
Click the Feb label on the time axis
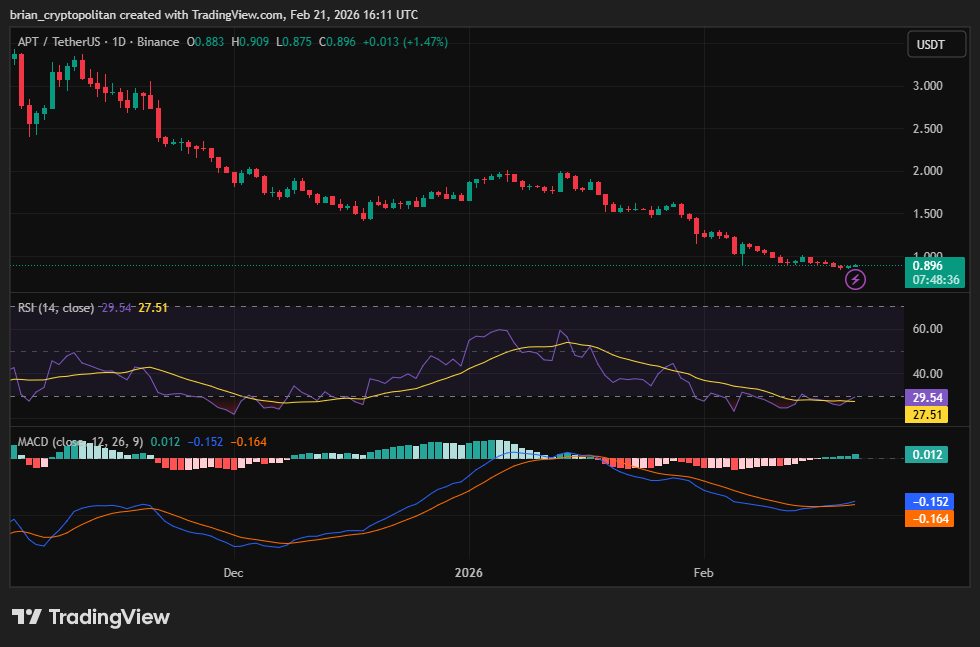(x=703, y=573)
